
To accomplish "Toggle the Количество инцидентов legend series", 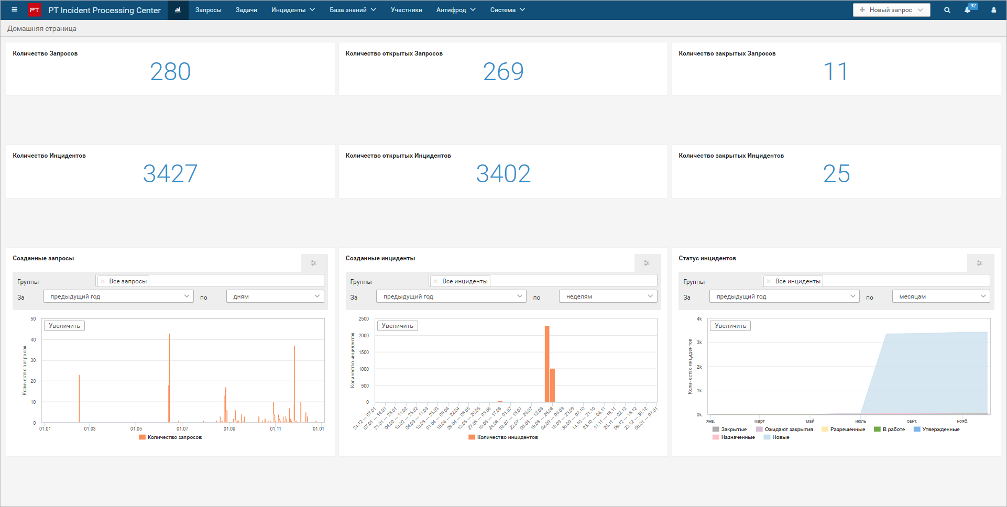I will point(504,437).
